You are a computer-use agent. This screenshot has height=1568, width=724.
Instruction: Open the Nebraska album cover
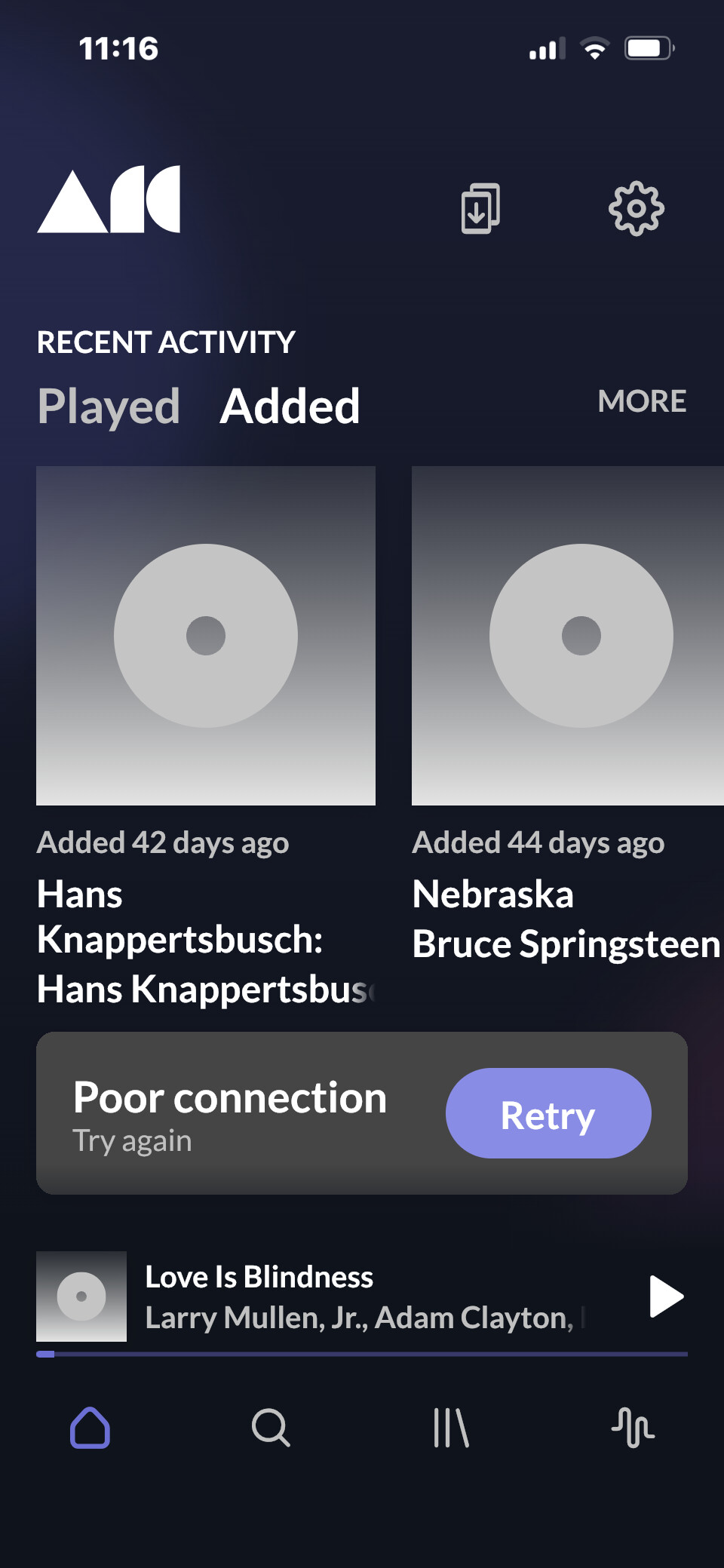coord(567,636)
